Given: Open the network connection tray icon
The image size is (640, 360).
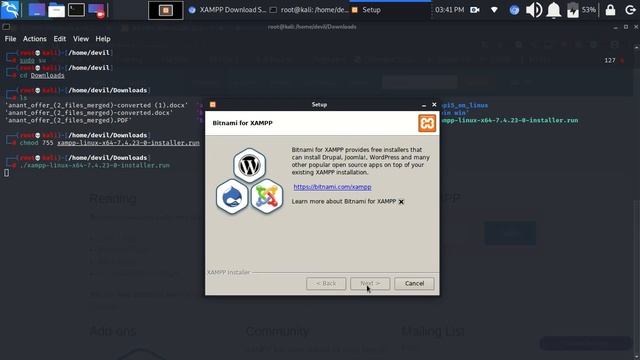Looking at the screenshot, I should pos(494,10).
